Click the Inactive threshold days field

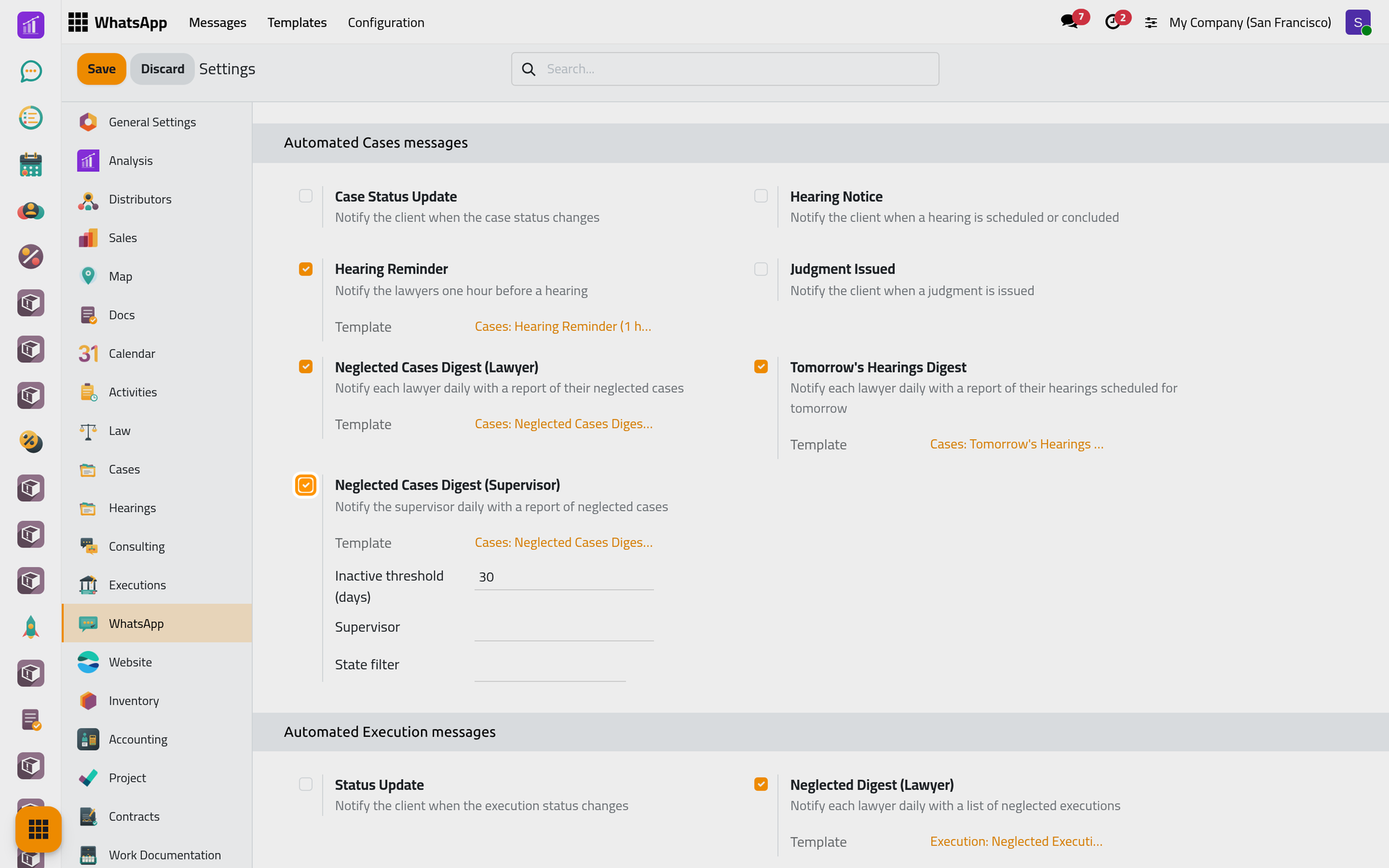click(564, 577)
